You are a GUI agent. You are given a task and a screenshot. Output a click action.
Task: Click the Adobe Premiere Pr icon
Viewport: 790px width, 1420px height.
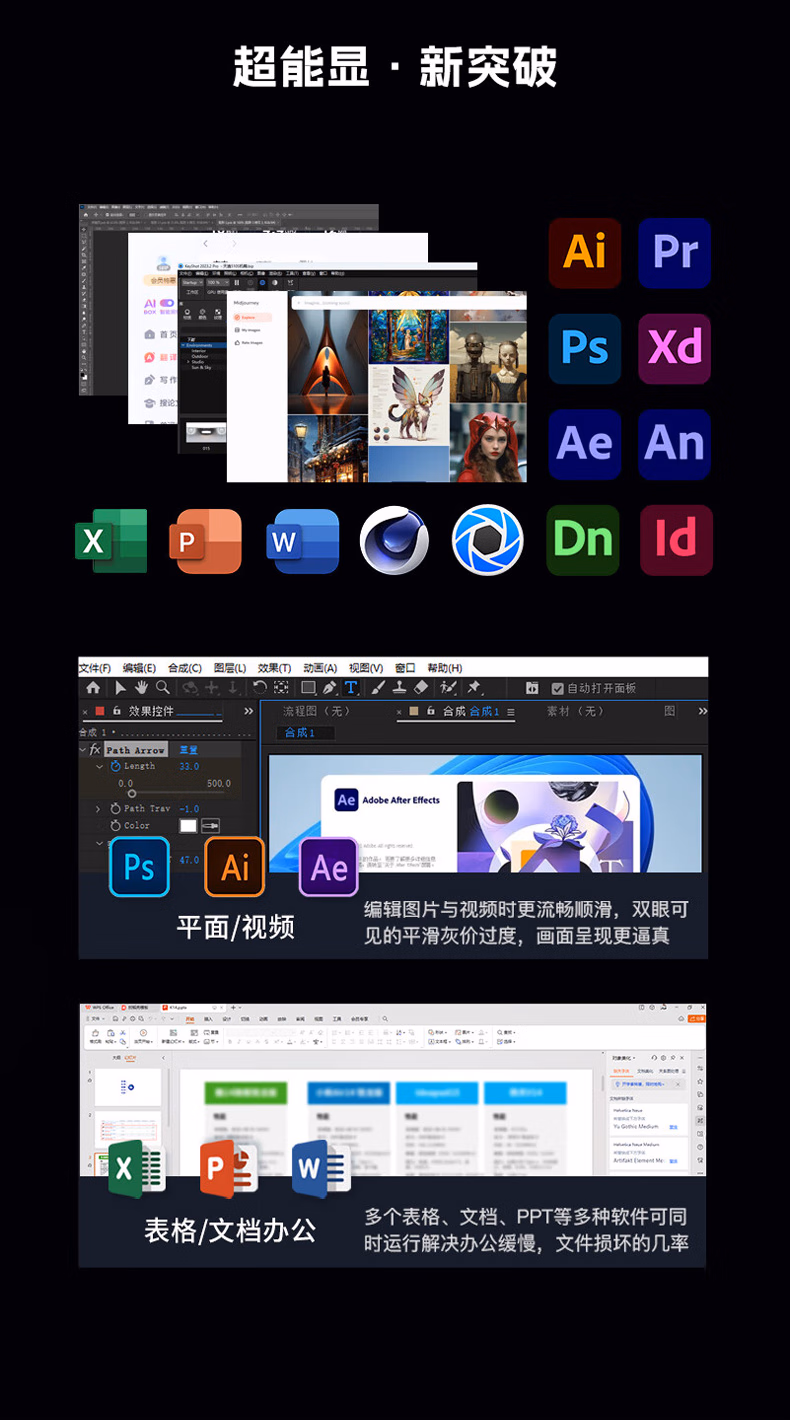pyautogui.click(x=675, y=253)
